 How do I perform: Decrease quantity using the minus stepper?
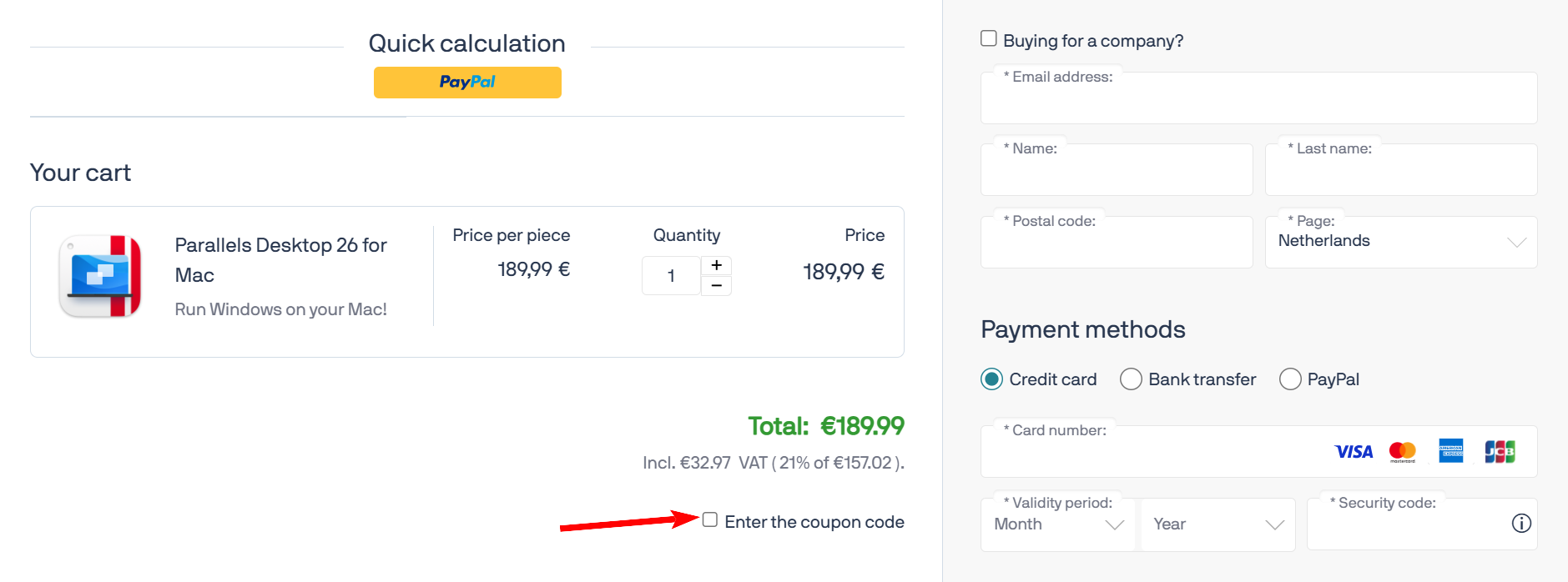pyautogui.click(x=715, y=286)
